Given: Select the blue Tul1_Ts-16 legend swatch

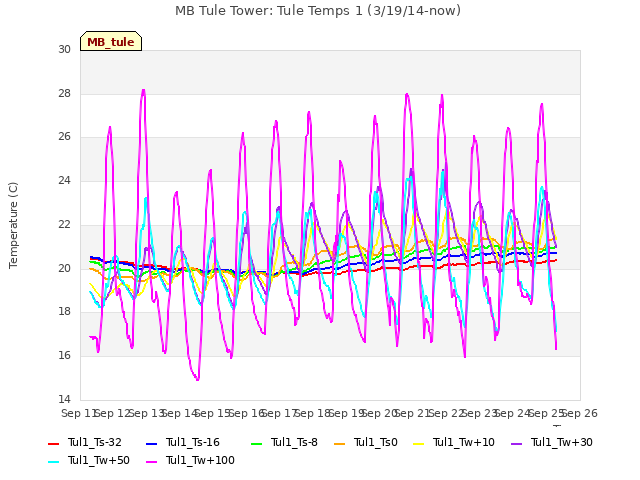Looking at the screenshot, I should pyautogui.click(x=151, y=443).
